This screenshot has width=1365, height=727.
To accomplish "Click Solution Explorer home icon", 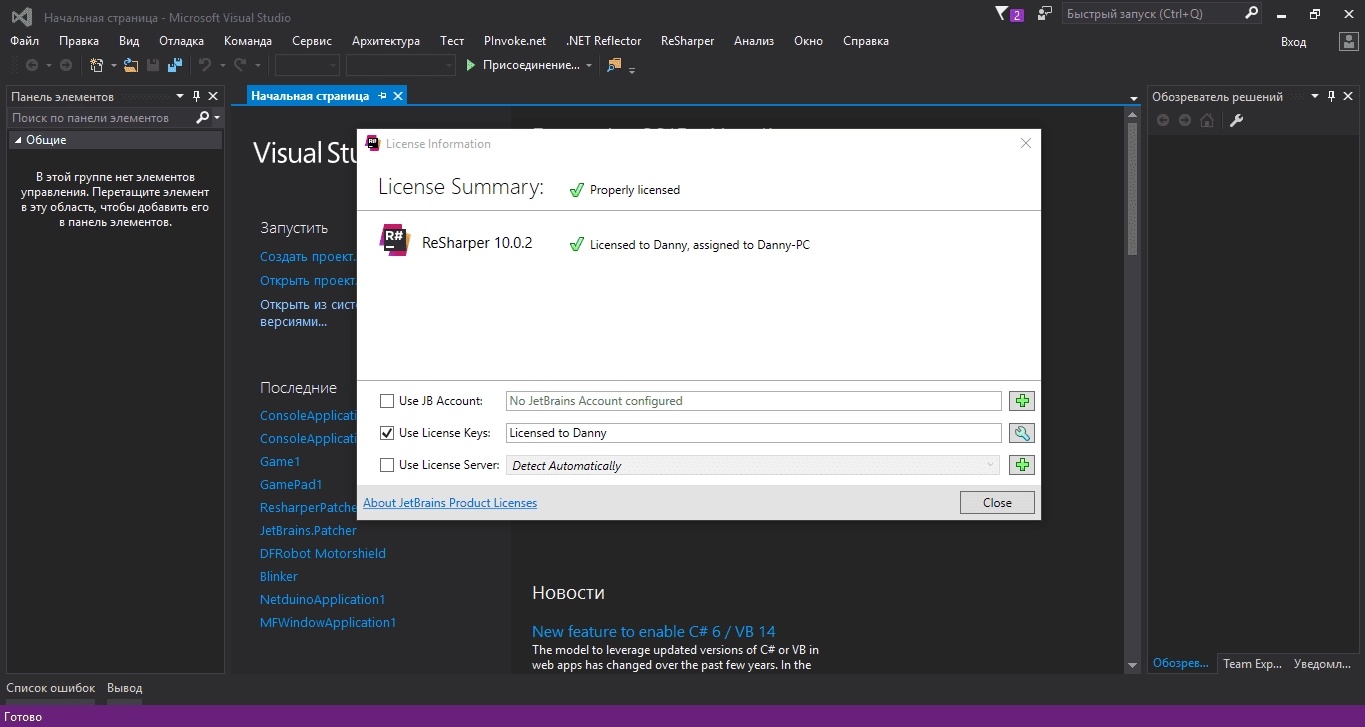I will point(1207,120).
